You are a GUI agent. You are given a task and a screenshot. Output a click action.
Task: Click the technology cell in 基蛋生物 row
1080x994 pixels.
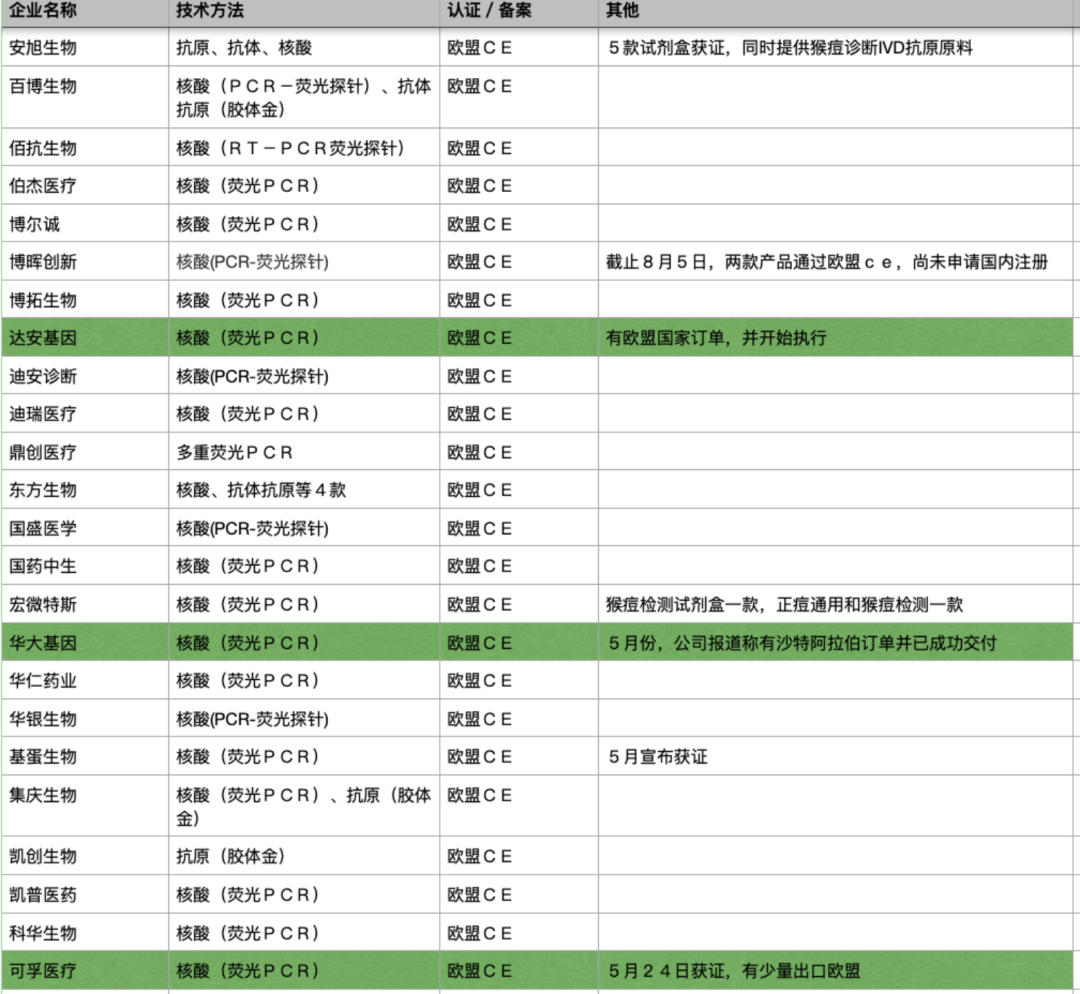coord(304,756)
